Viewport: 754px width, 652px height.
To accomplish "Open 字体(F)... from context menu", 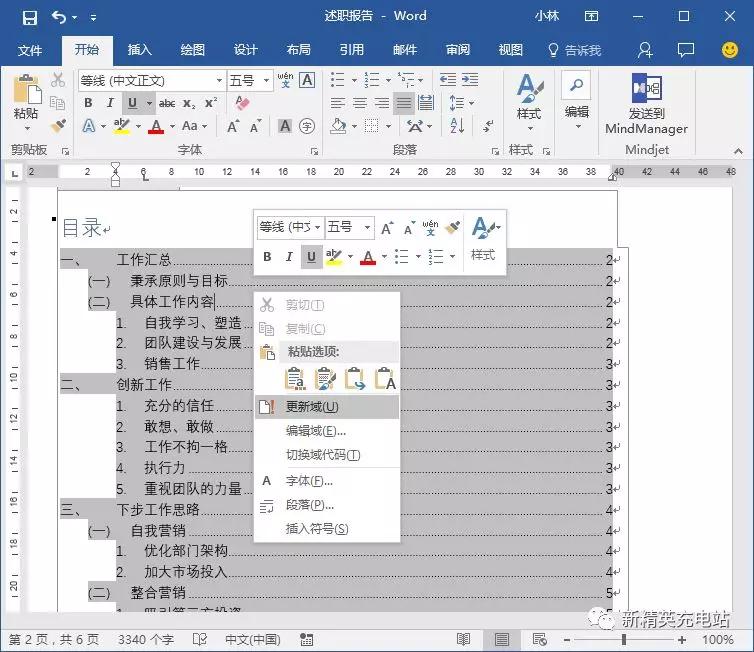I will pos(327,481).
